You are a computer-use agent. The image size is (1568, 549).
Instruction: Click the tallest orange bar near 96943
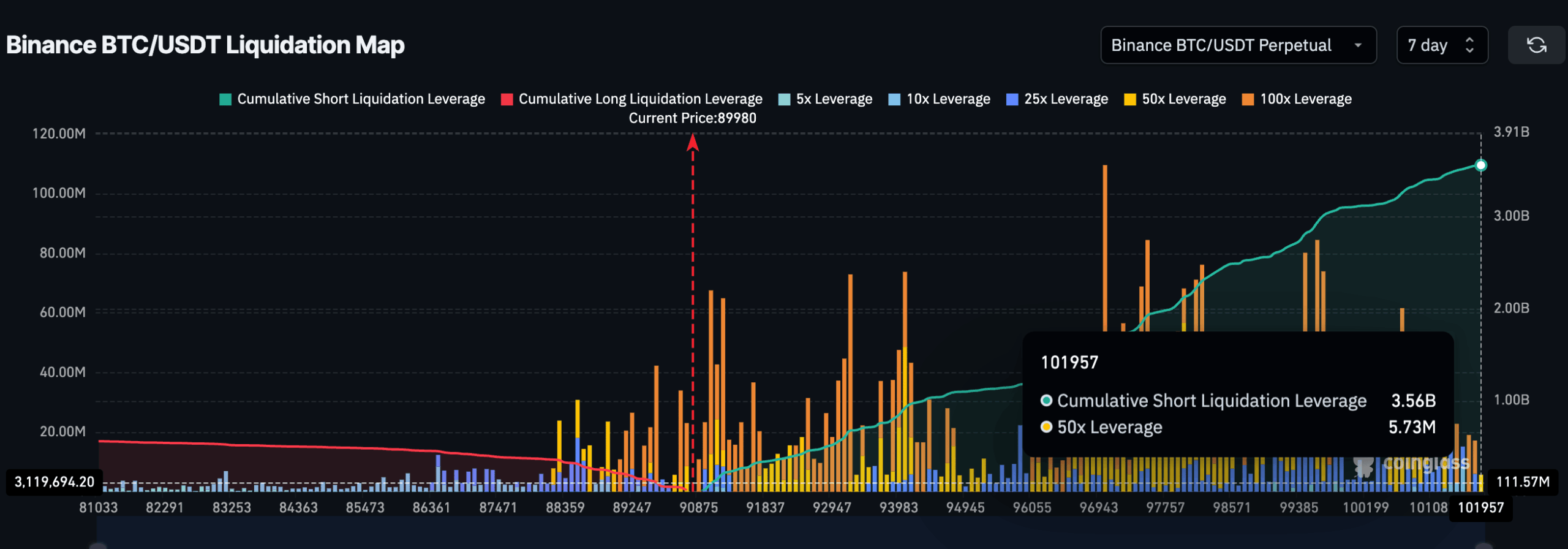[x=1105, y=245]
